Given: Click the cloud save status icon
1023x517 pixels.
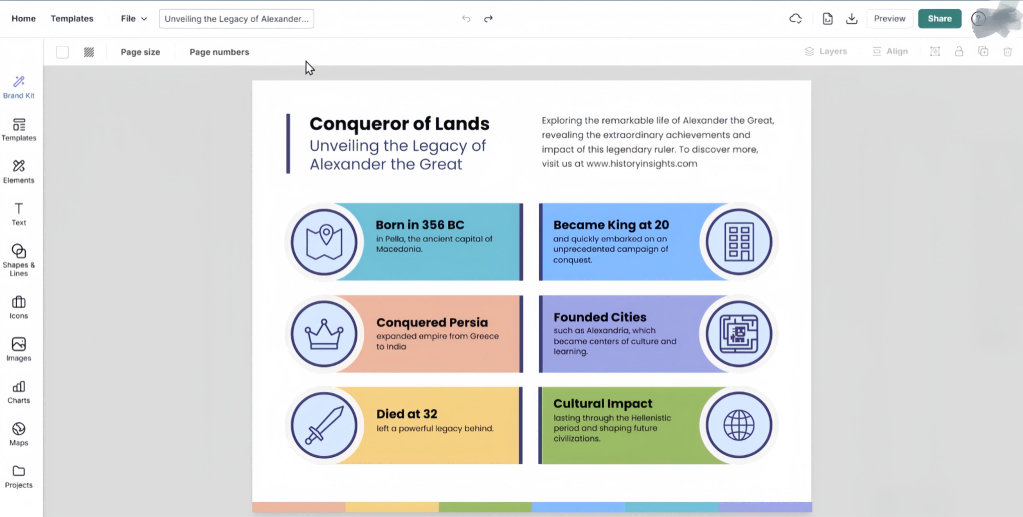Looking at the screenshot, I should [x=796, y=18].
